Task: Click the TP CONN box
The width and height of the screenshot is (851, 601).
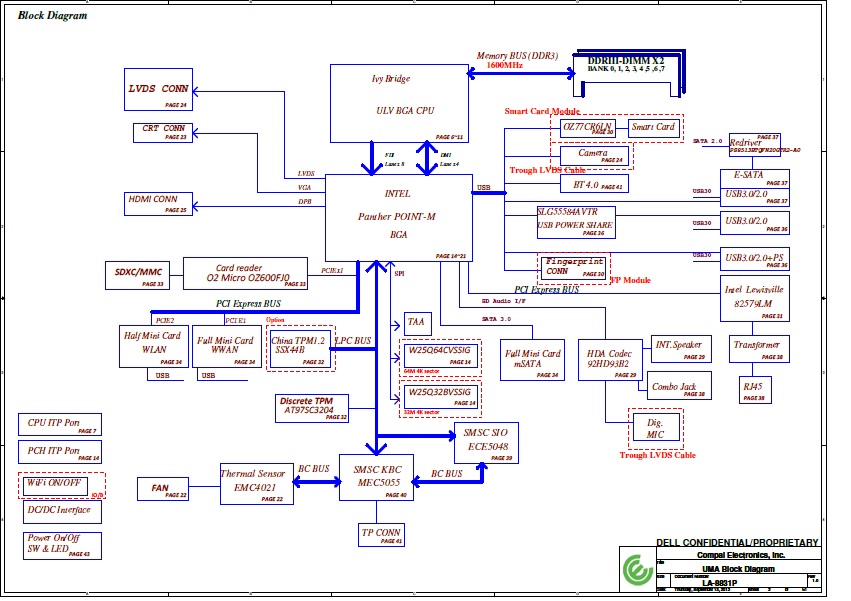Action: pyautogui.click(x=381, y=535)
